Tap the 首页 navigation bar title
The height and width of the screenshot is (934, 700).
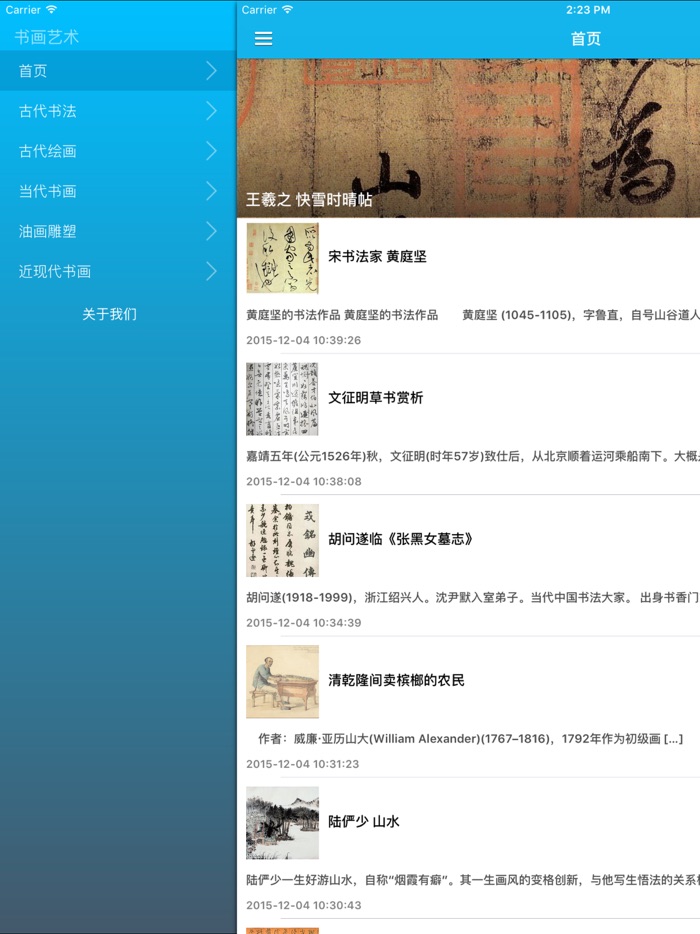click(x=586, y=39)
